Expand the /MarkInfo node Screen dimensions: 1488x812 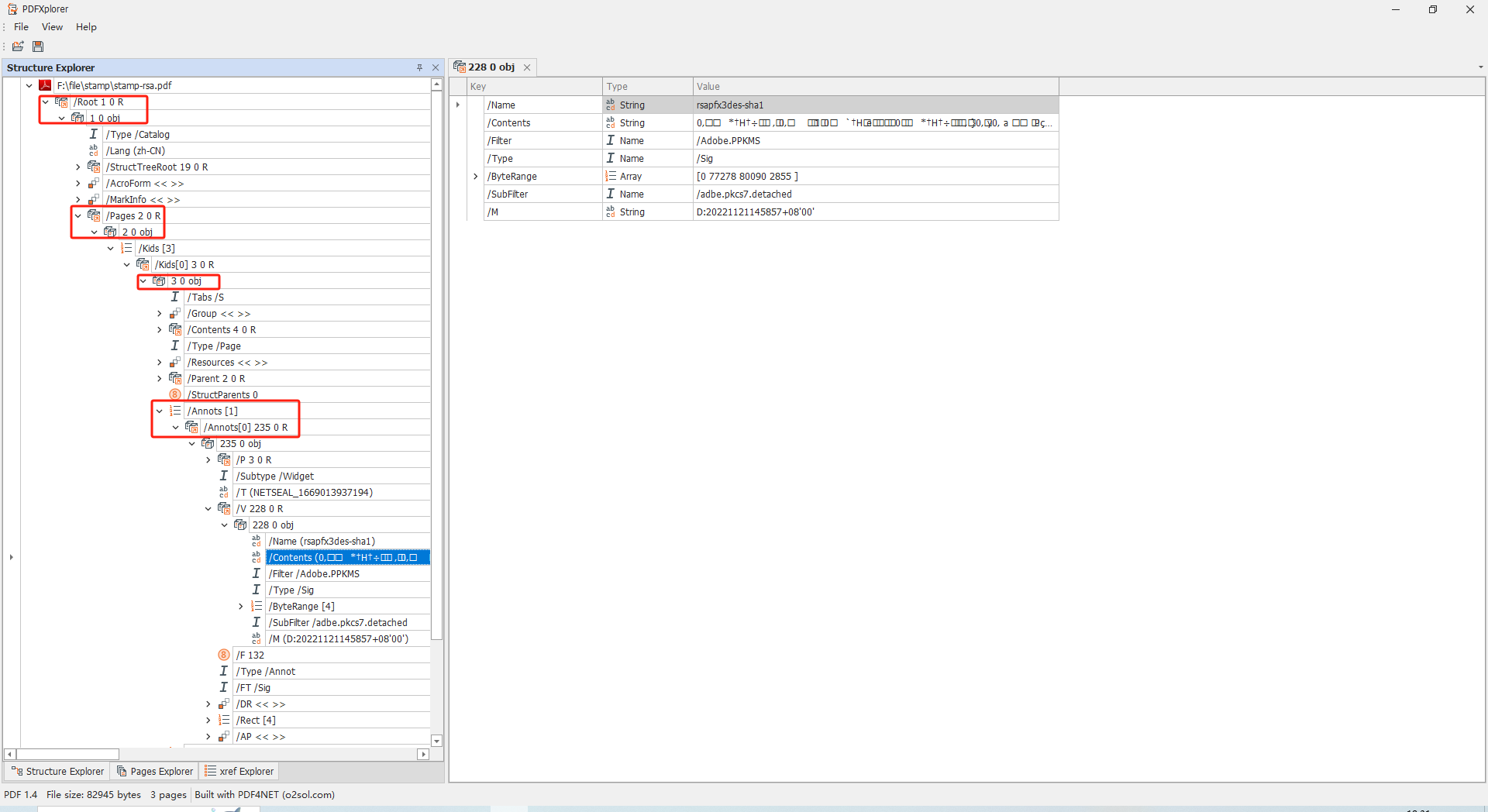click(x=77, y=199)
